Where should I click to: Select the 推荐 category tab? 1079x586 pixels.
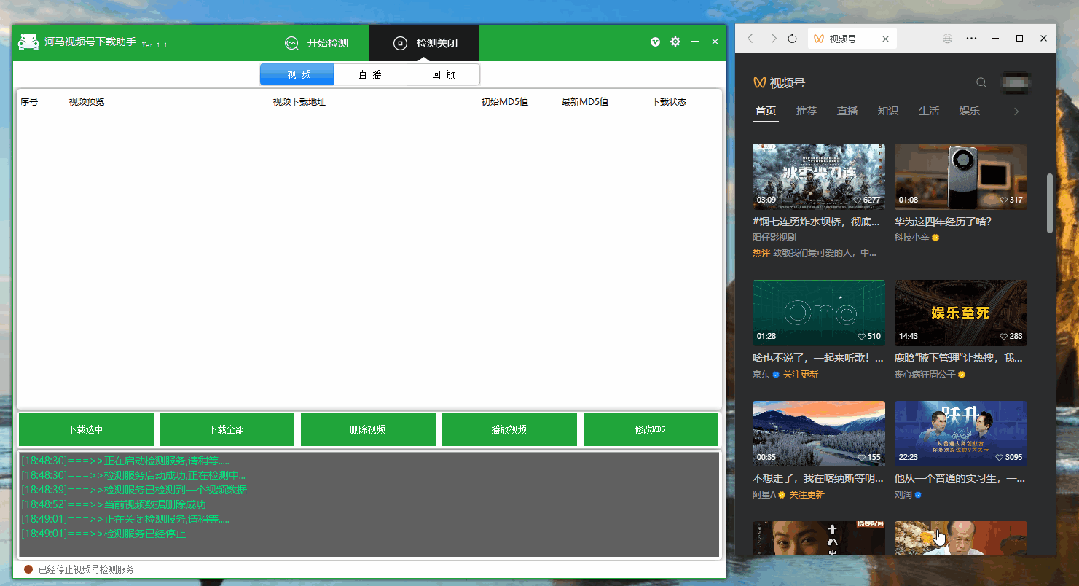click(x=806, y=111)
